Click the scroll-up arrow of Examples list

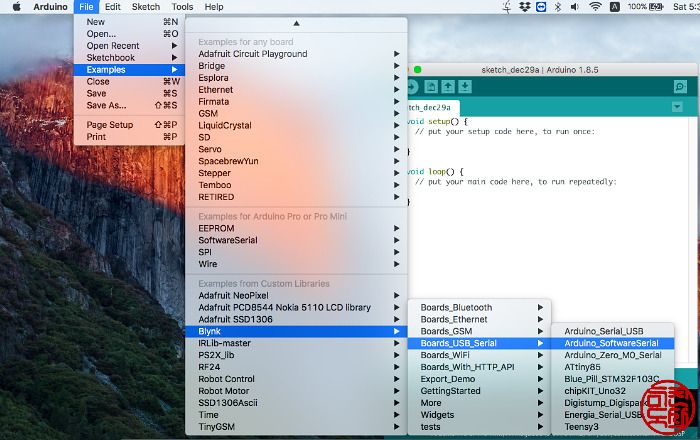[296, 23]
